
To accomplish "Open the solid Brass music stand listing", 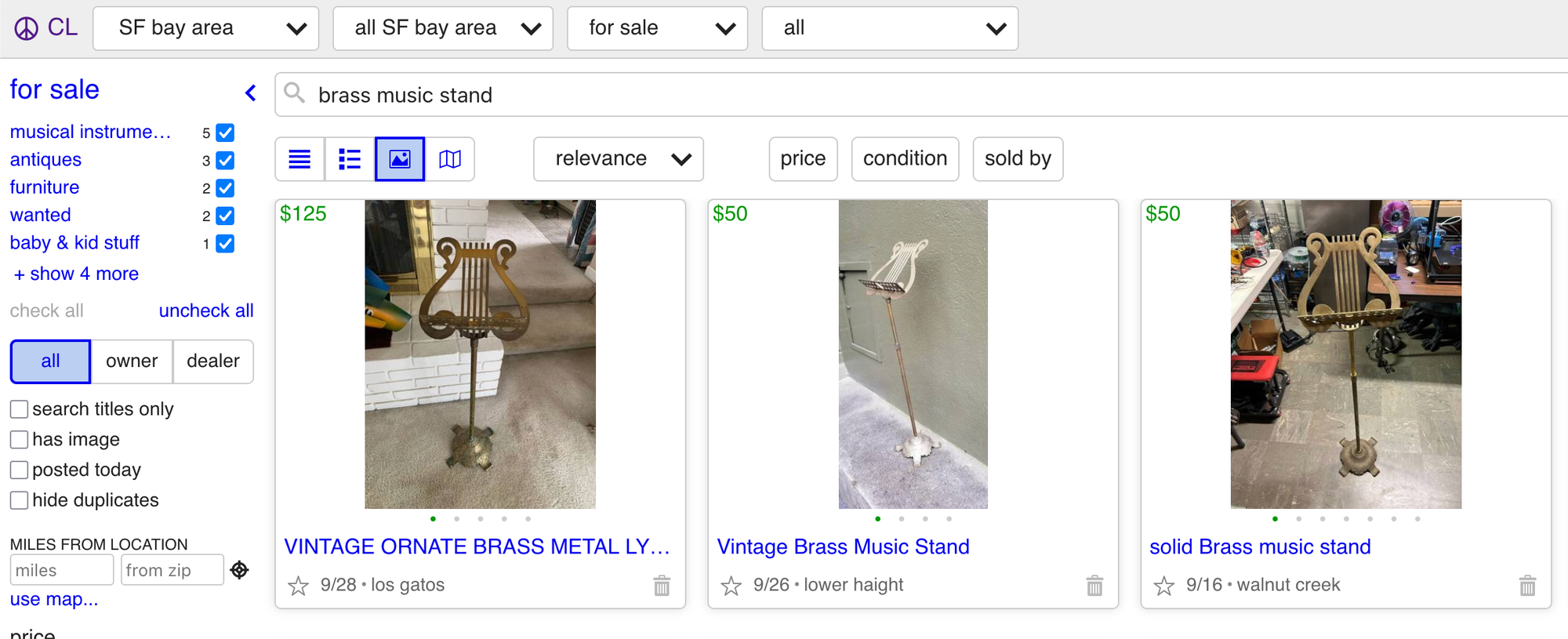I will [x=1260, y=546].
